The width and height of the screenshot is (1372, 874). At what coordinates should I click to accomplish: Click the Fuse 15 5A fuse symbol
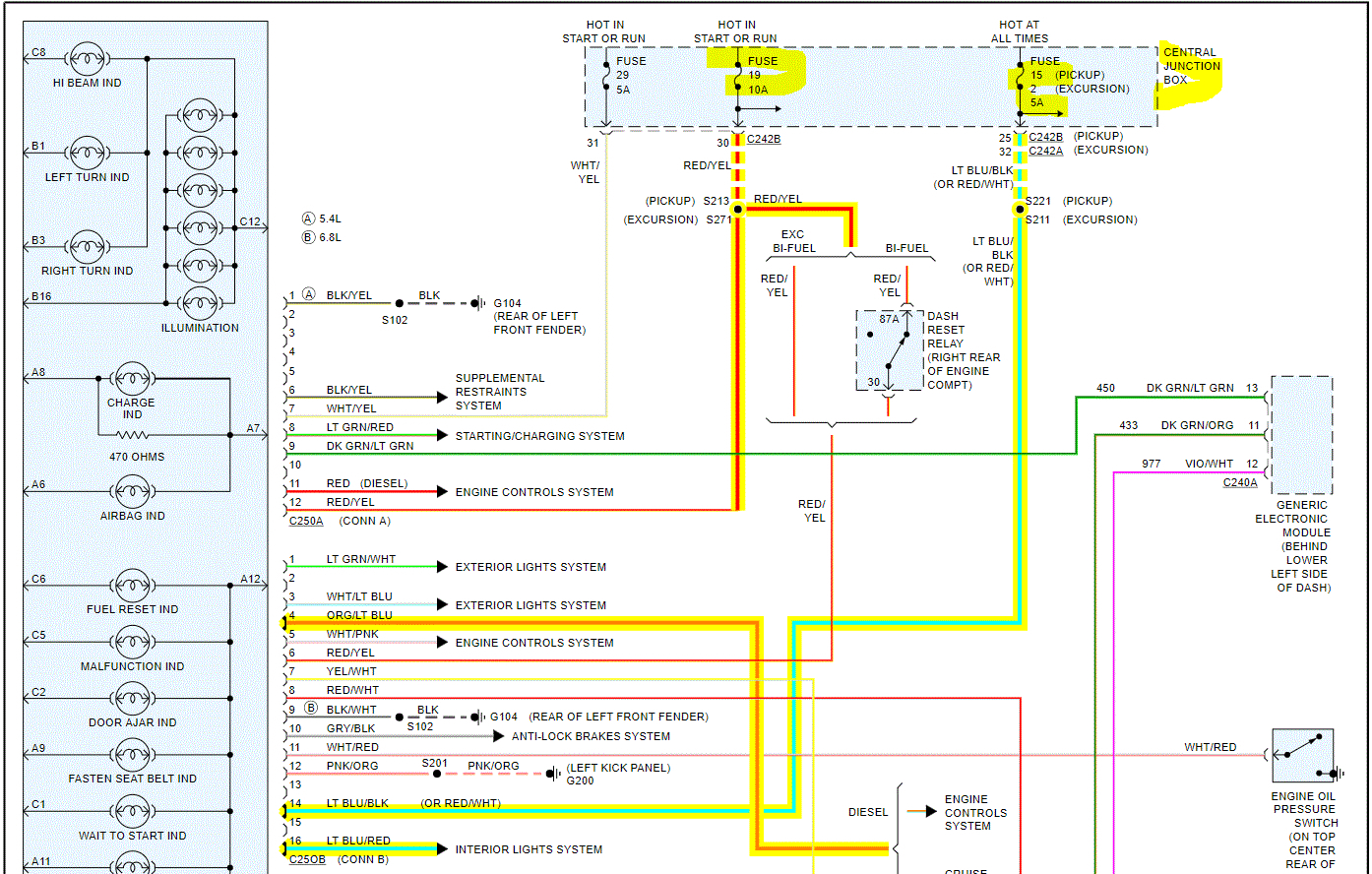1020,76
